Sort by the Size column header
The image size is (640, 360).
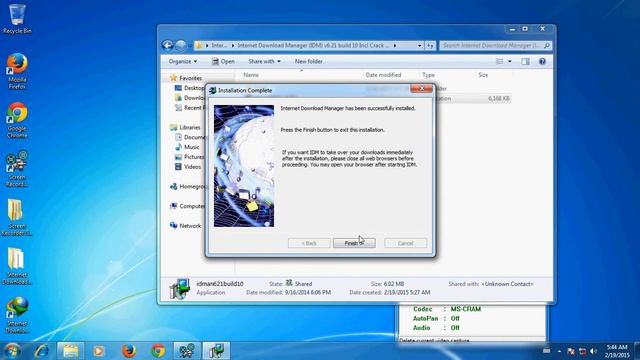[483, 75]
